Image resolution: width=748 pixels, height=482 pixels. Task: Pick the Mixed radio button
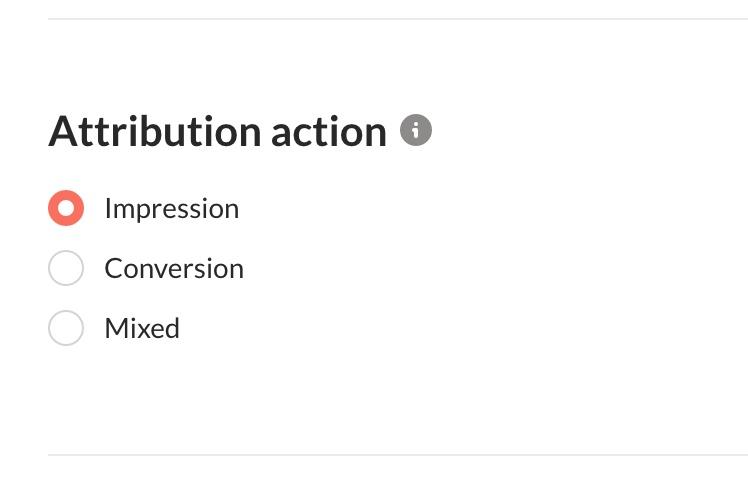click(66, 328)
